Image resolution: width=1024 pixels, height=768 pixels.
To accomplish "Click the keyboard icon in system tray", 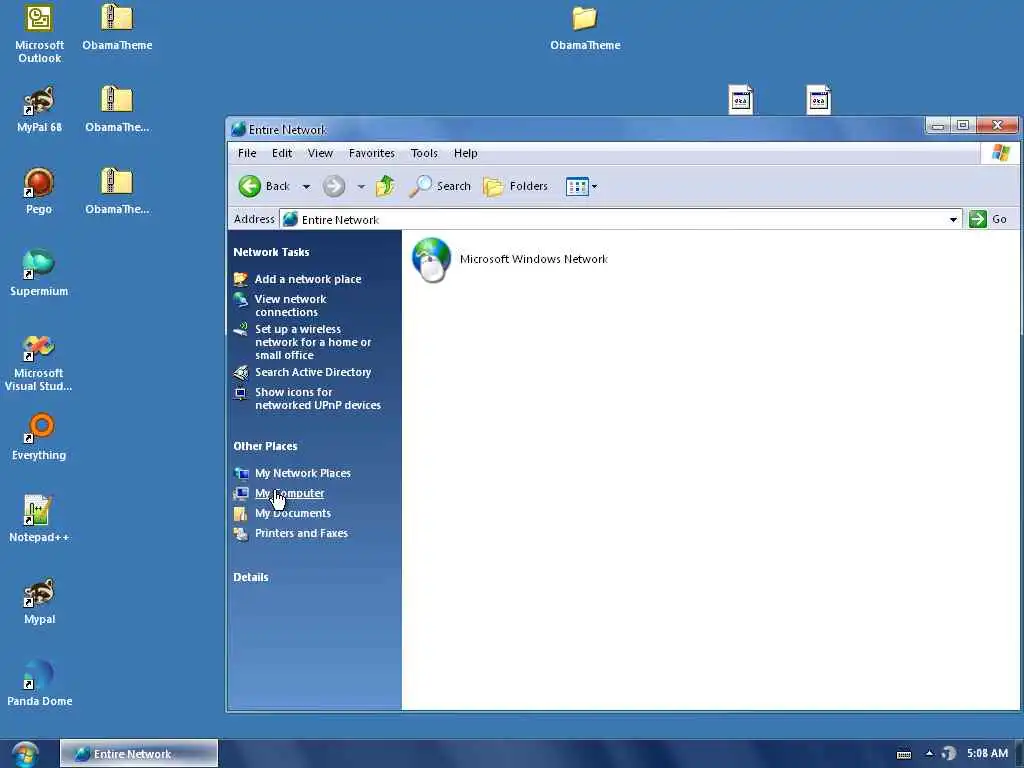I will click(904, 754).
